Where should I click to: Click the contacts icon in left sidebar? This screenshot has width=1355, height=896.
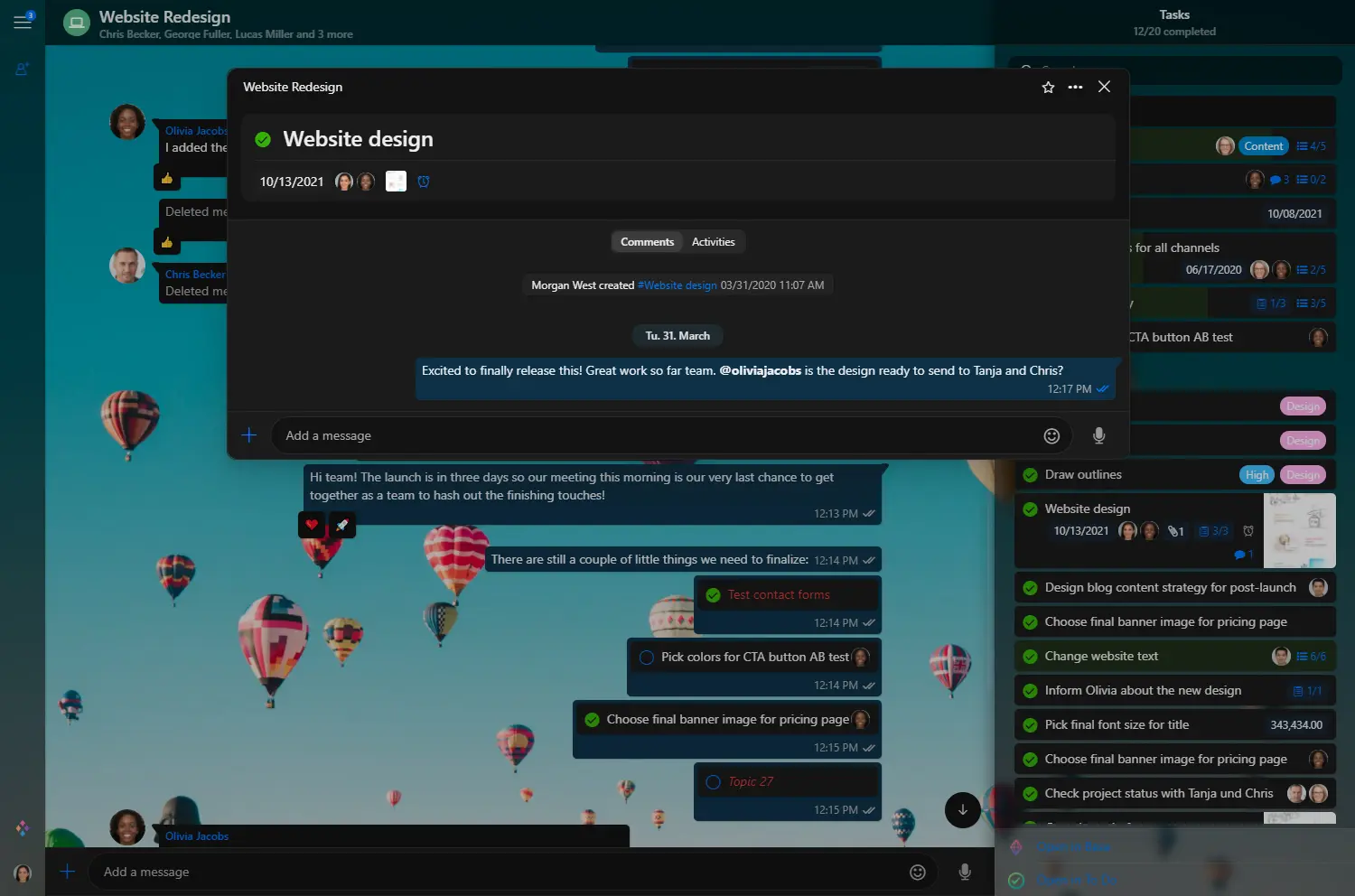pos(23,69)
